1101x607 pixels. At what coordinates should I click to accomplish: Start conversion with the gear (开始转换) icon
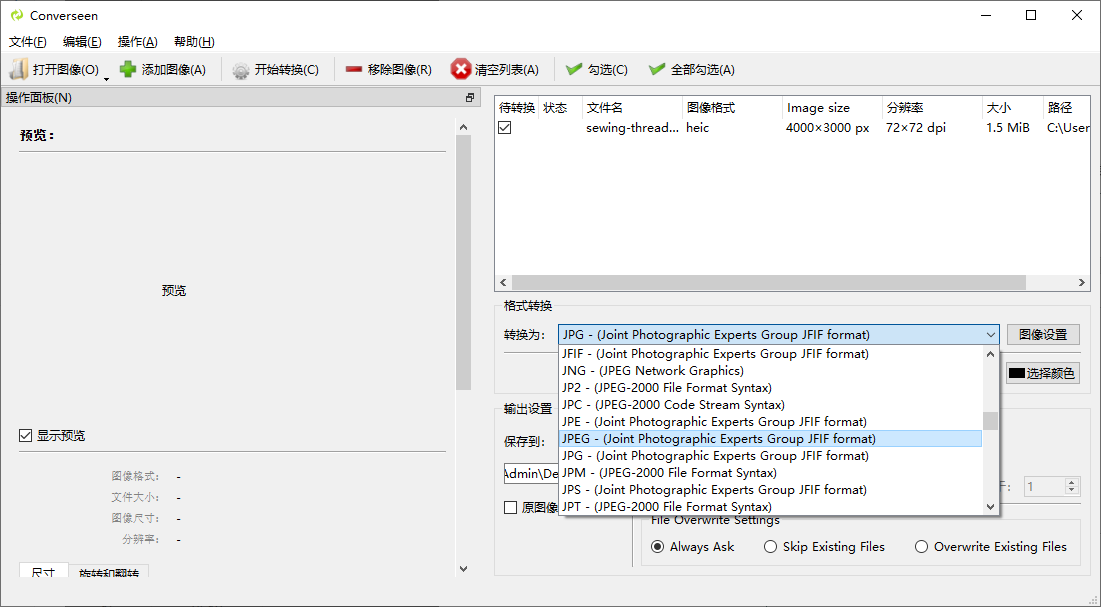tap(241, 70)
